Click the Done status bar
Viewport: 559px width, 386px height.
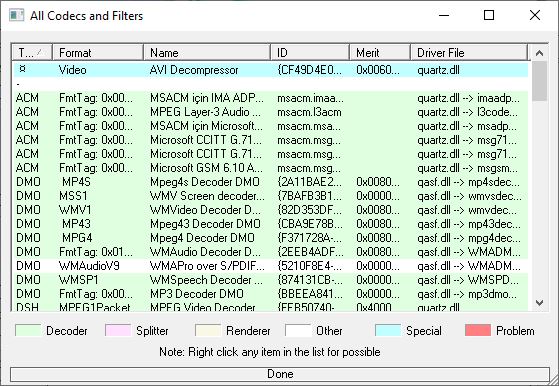[280, 374]
